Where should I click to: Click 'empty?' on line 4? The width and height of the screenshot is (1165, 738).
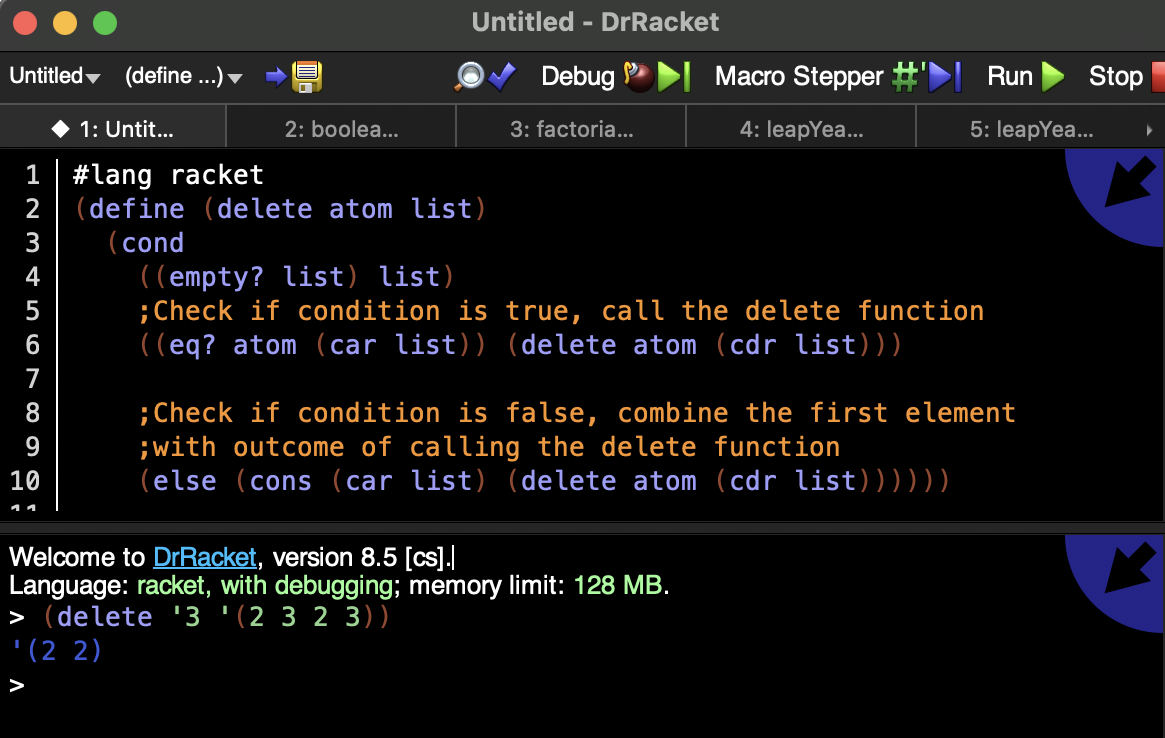(216, 277)
